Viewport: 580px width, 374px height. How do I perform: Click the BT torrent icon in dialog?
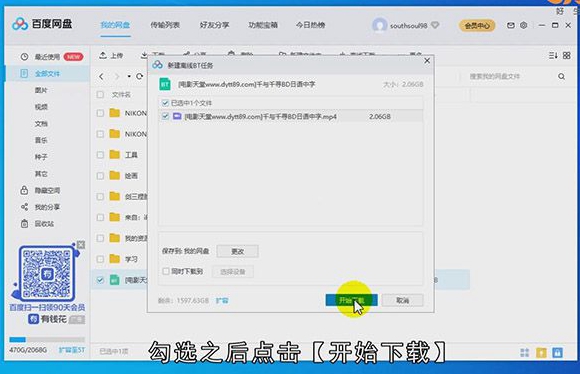click(165, 84)
